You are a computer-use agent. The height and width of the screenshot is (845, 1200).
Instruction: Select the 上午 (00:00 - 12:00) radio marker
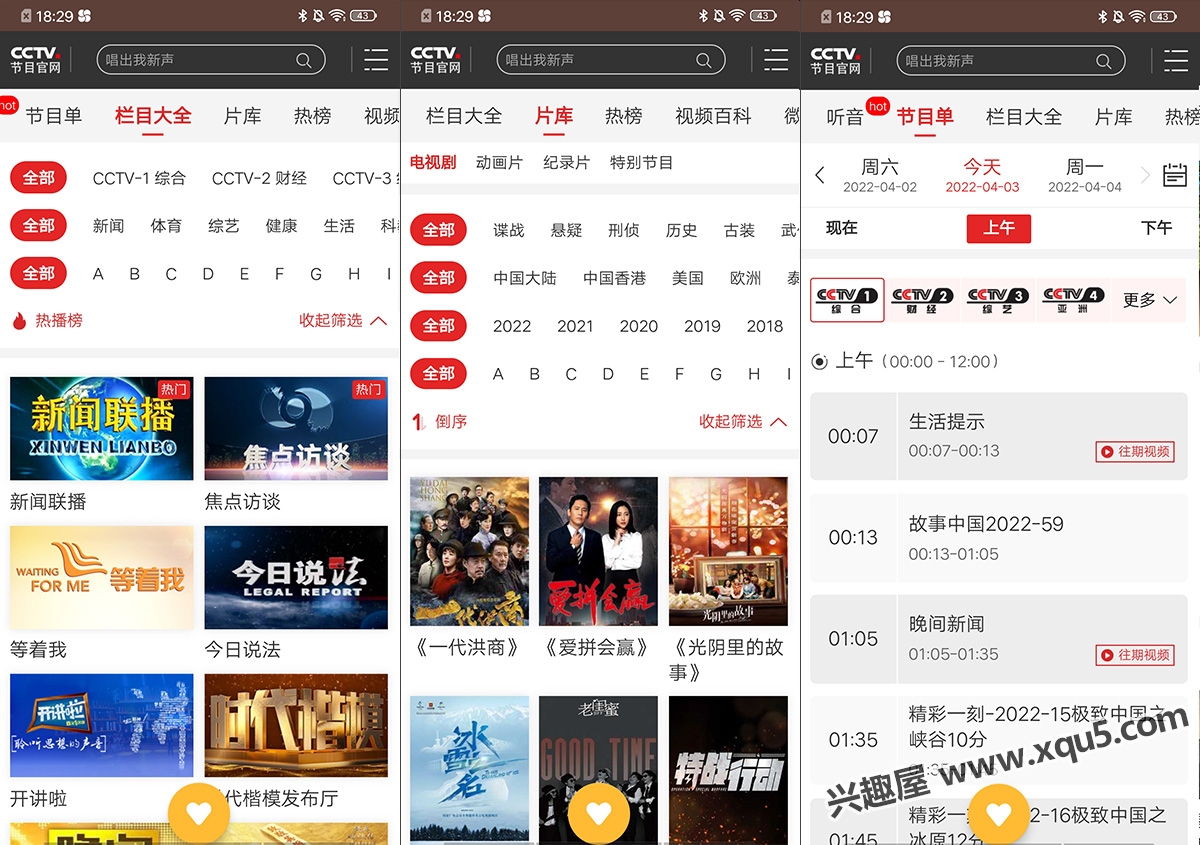(x=820, y=362)
